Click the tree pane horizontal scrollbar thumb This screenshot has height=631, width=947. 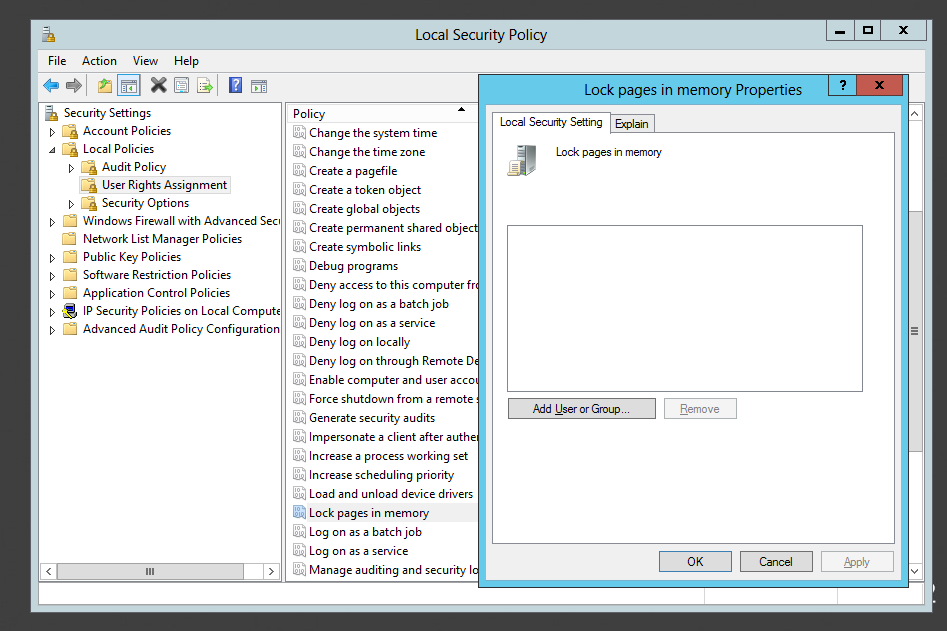pos(150,571)
